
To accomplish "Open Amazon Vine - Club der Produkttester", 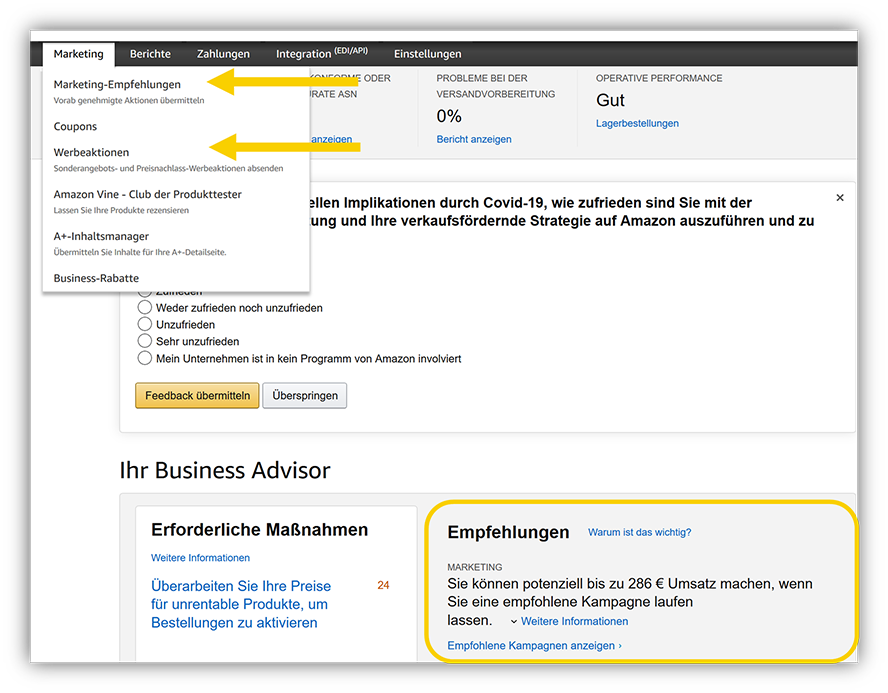I will 147,194.
